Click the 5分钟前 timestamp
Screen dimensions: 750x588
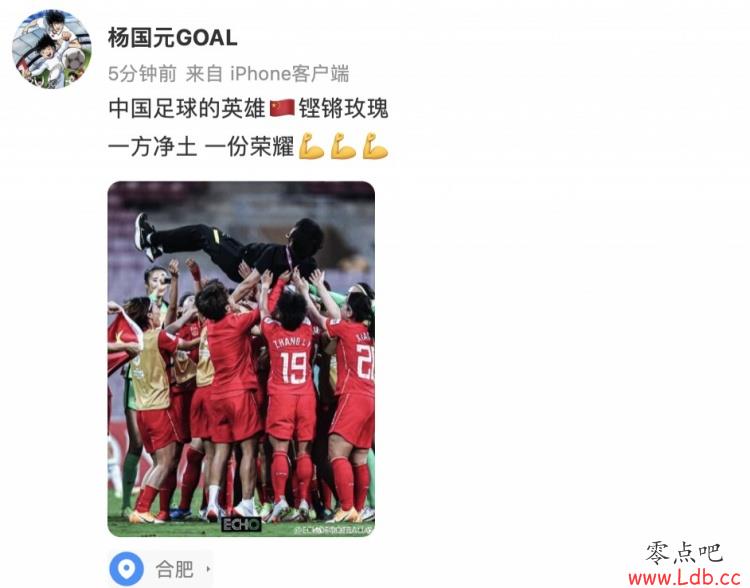(x=142, y=74)
